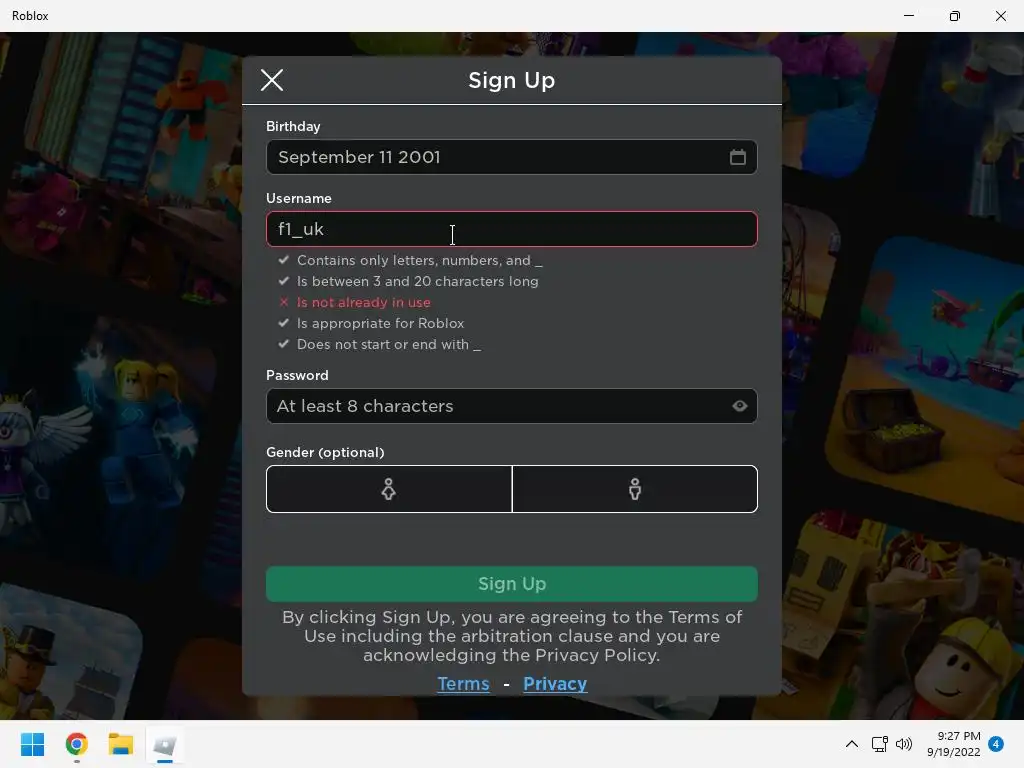Click the 'Gender (optional)' label

click(x=325, y=453)
